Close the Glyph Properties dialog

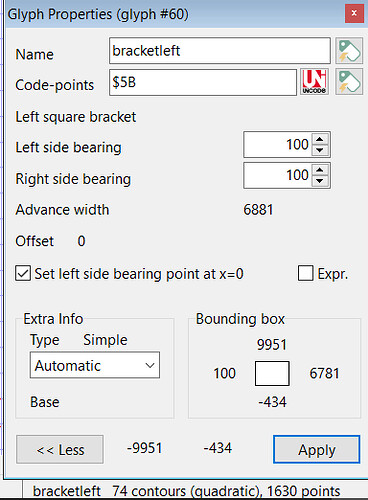(x=354, y=14)
